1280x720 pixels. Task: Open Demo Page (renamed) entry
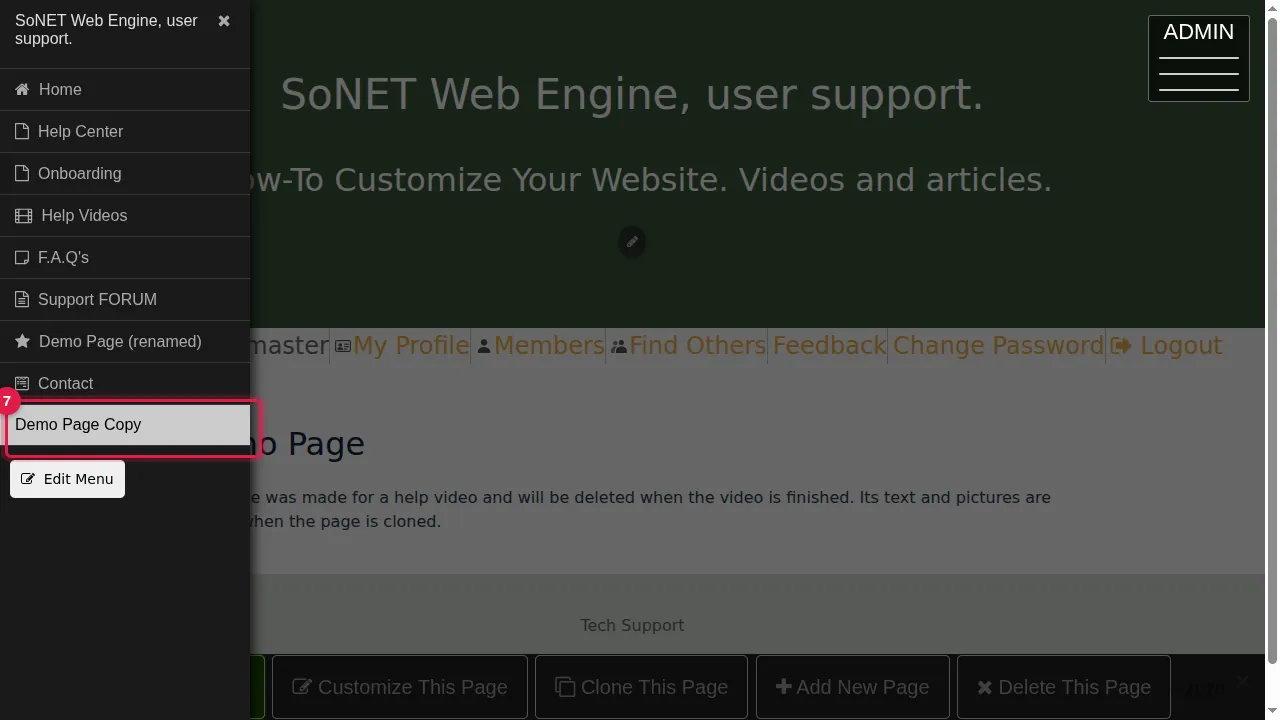(x=125, y=342)
